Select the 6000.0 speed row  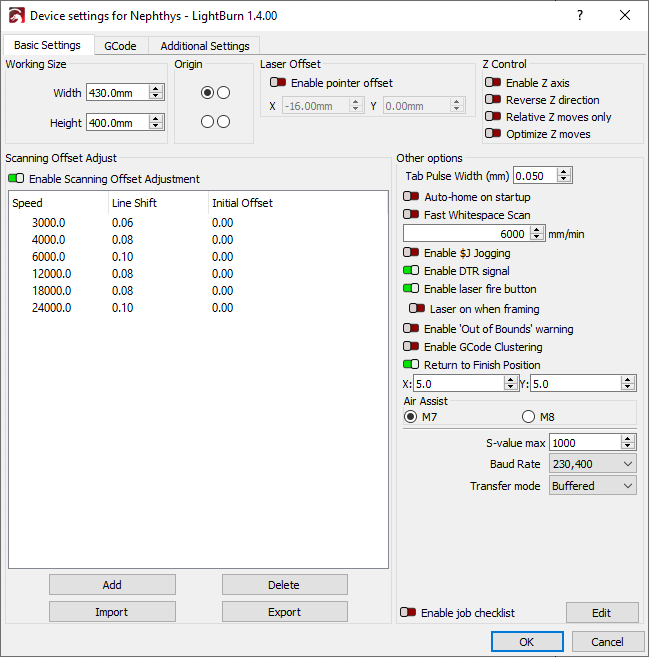(198, 256)
